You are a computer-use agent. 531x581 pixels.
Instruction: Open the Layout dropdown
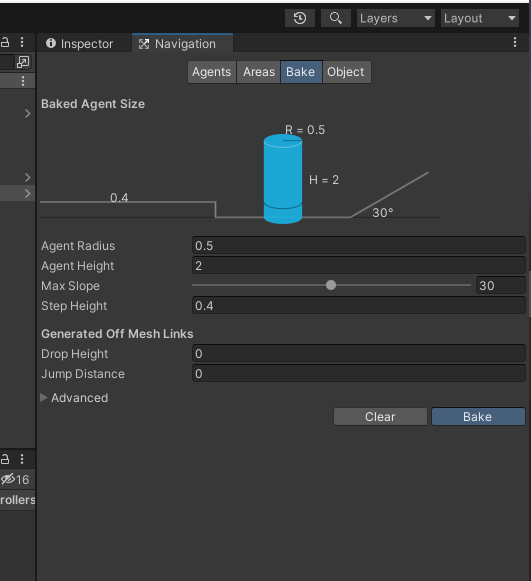[480, 18]
